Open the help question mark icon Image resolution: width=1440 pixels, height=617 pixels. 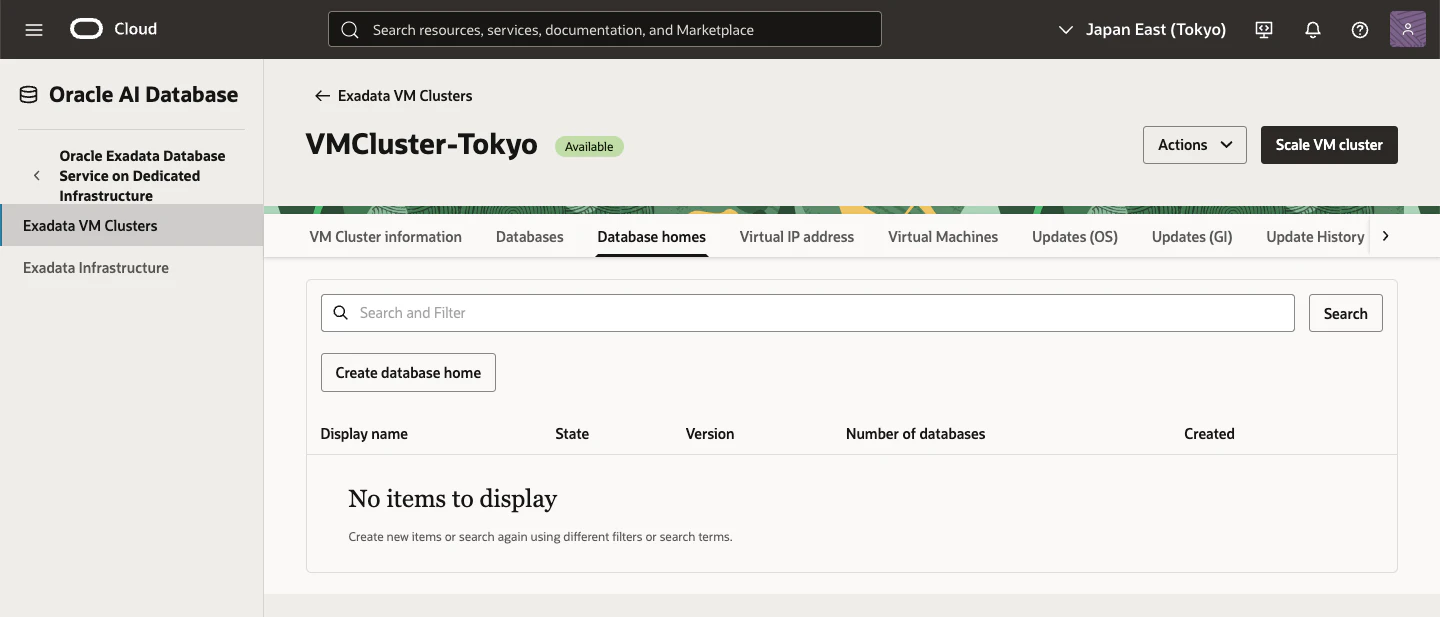[1360, 30]
